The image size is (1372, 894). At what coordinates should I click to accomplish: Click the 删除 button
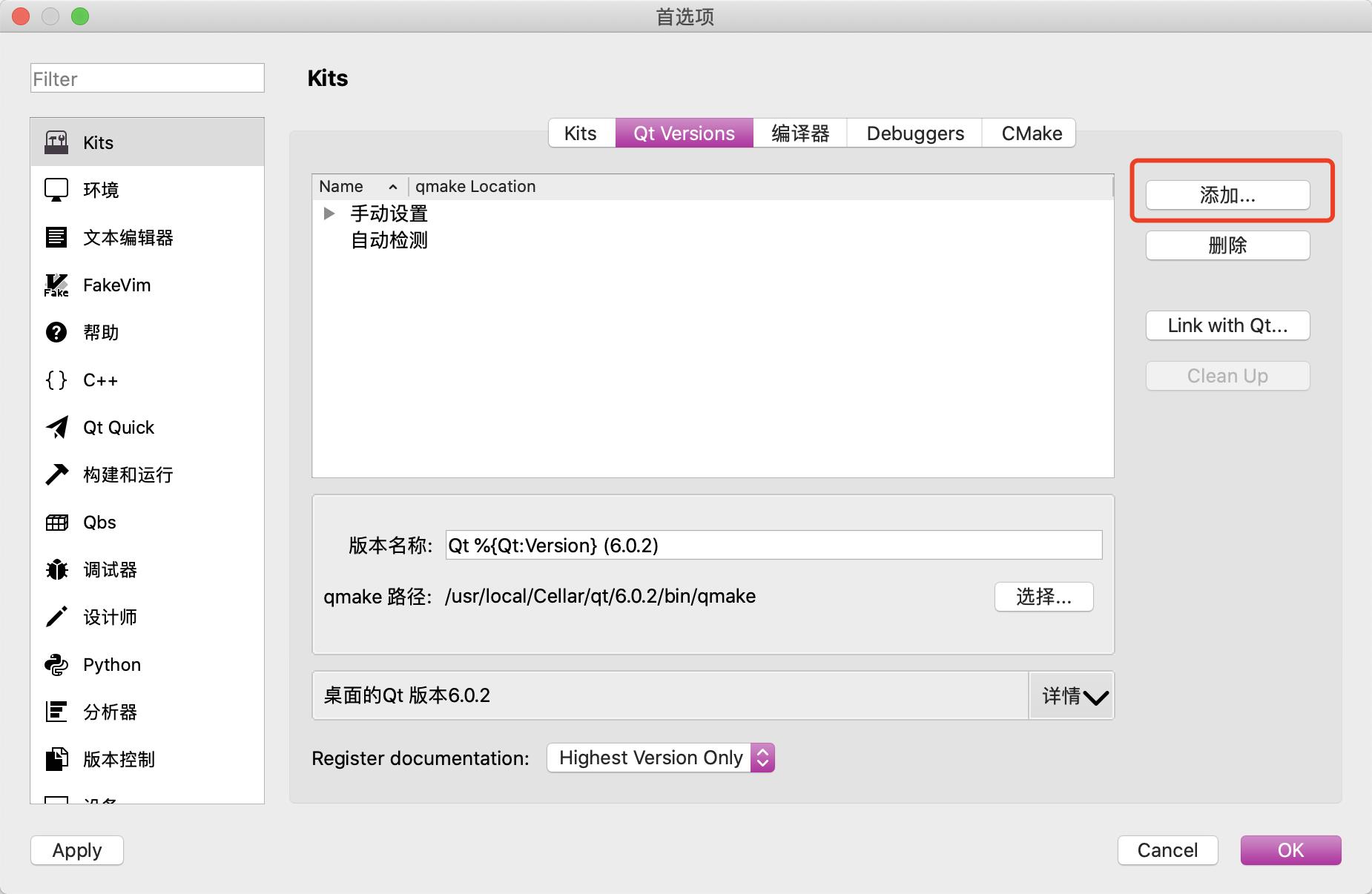pos(1228,245)
